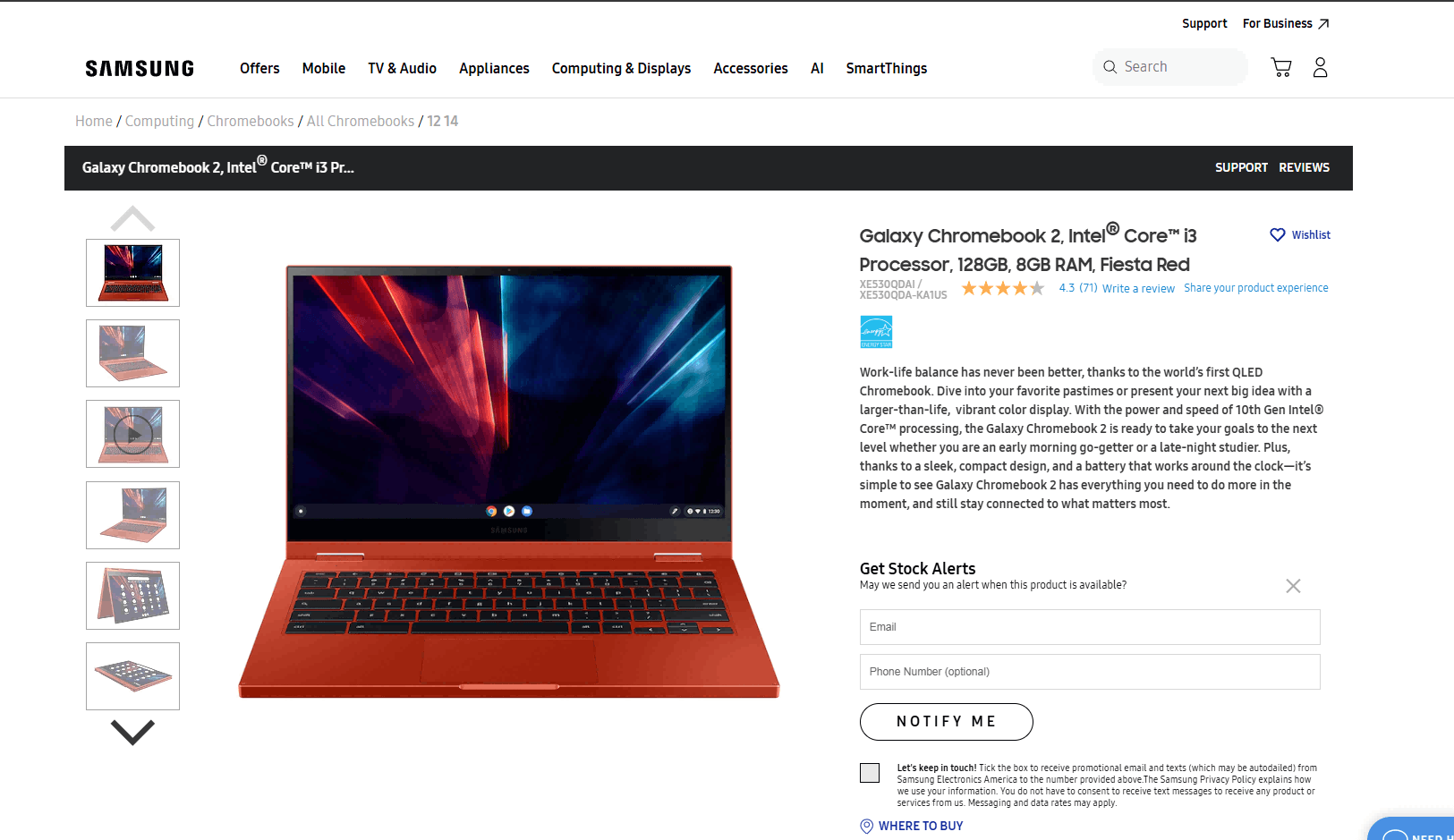Select the tent-mode laptop thumbnail
Screen dimensions: 1454x840
[x=132, y=596]
